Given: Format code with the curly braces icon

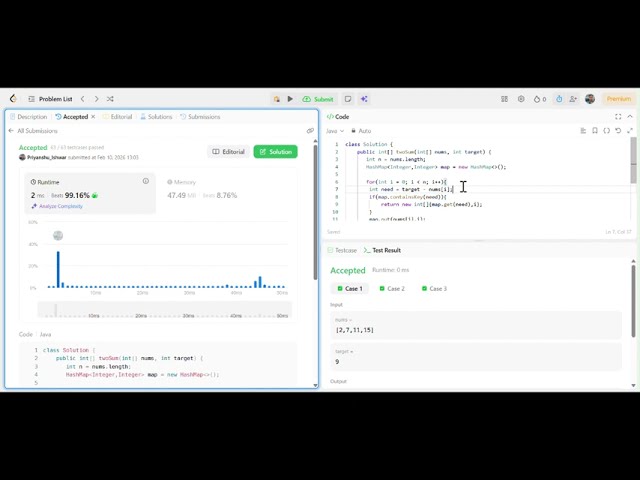Looking at the screenshot, I should [607, 131].
